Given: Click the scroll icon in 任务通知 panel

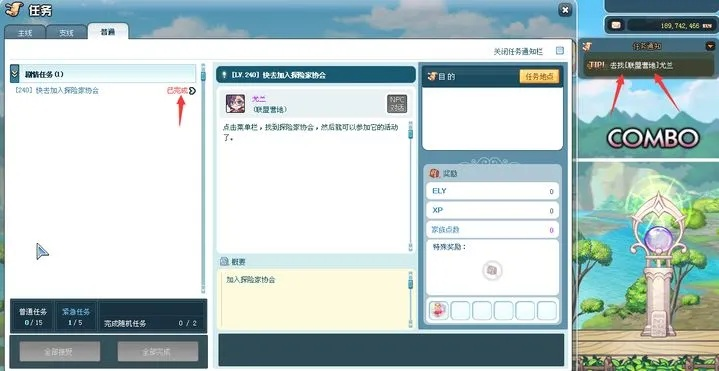Looking at the screenshot, I should (586, 46).
